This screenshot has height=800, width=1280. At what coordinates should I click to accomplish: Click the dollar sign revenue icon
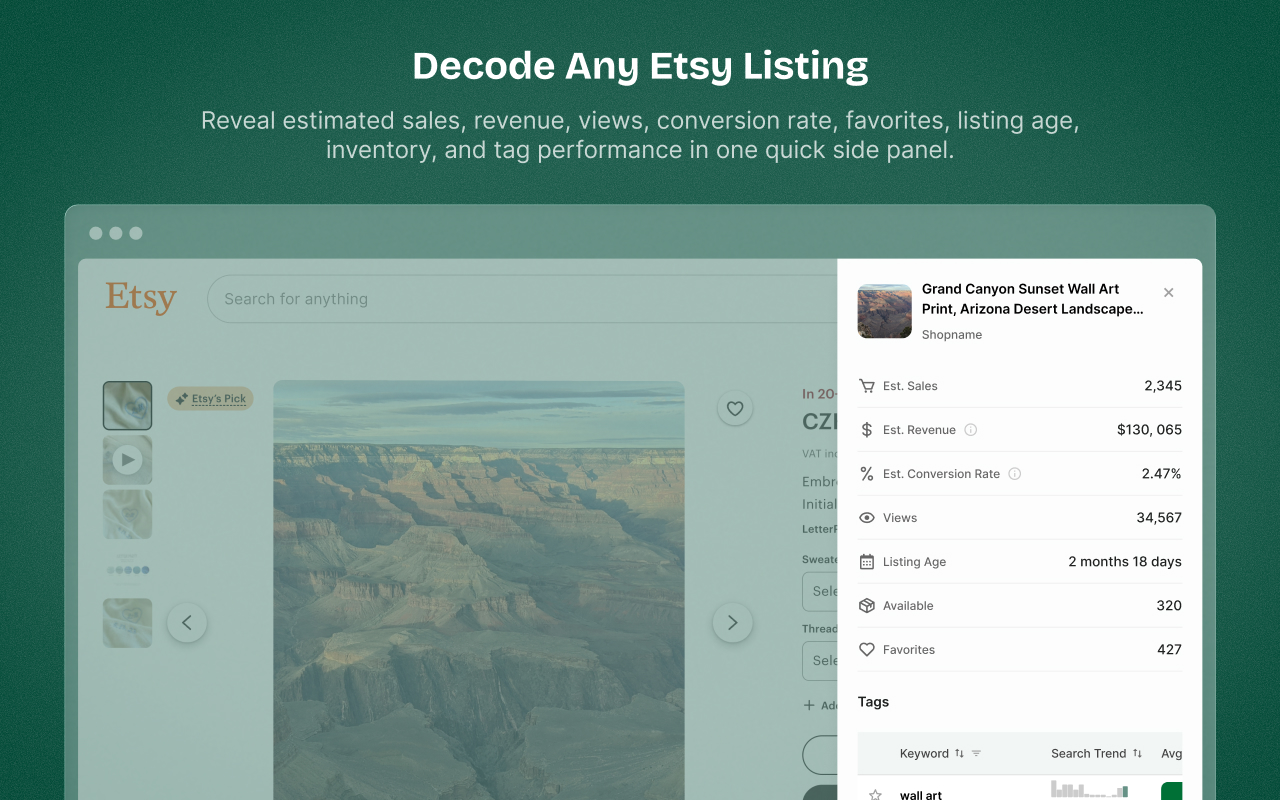pyautogui.click(x=867, y=430)
